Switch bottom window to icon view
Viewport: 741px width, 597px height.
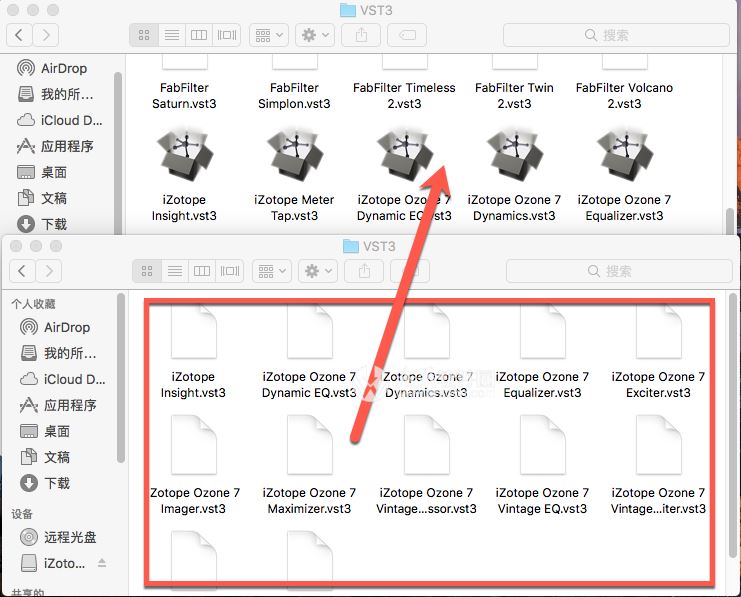[147, 271]
